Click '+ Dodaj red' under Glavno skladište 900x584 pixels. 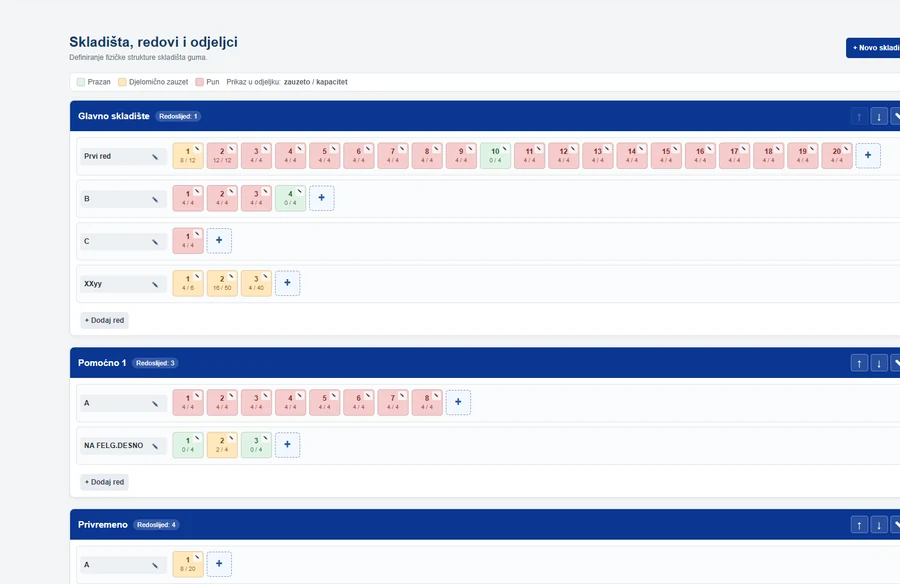tap(104, 320)
